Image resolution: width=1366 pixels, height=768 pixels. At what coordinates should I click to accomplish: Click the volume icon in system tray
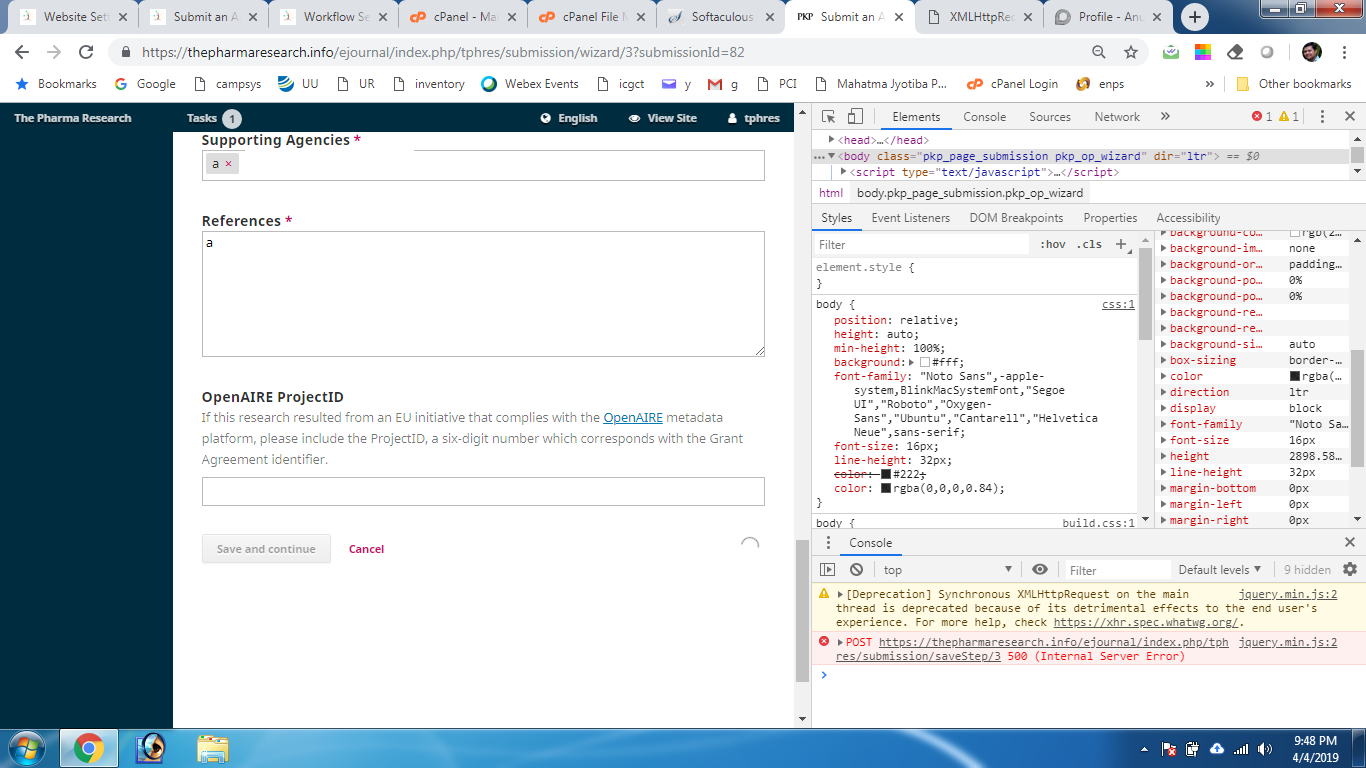(1266, 749)
